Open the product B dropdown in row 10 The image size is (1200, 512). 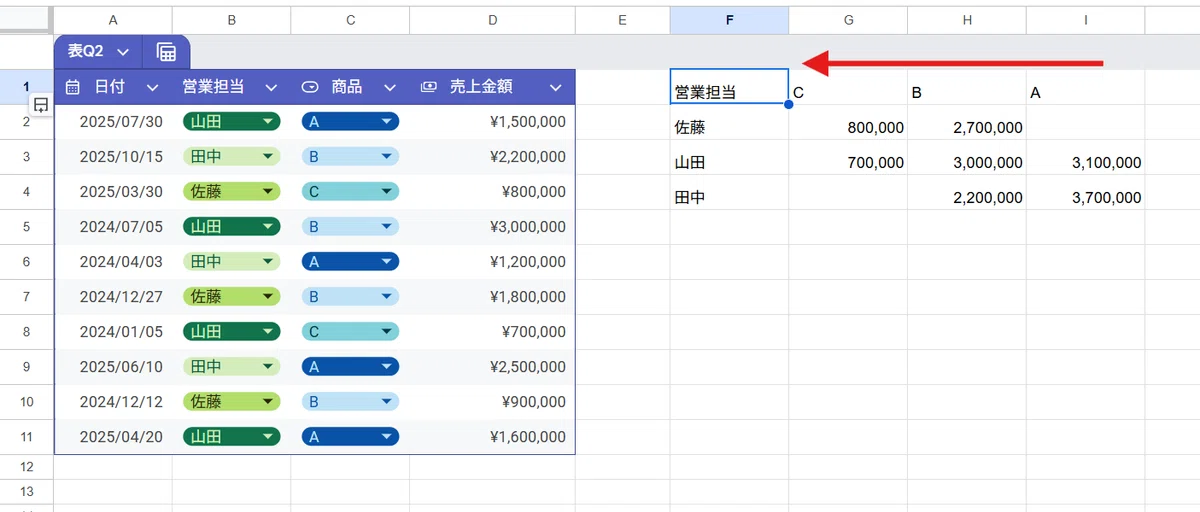(x=387, y=402)
